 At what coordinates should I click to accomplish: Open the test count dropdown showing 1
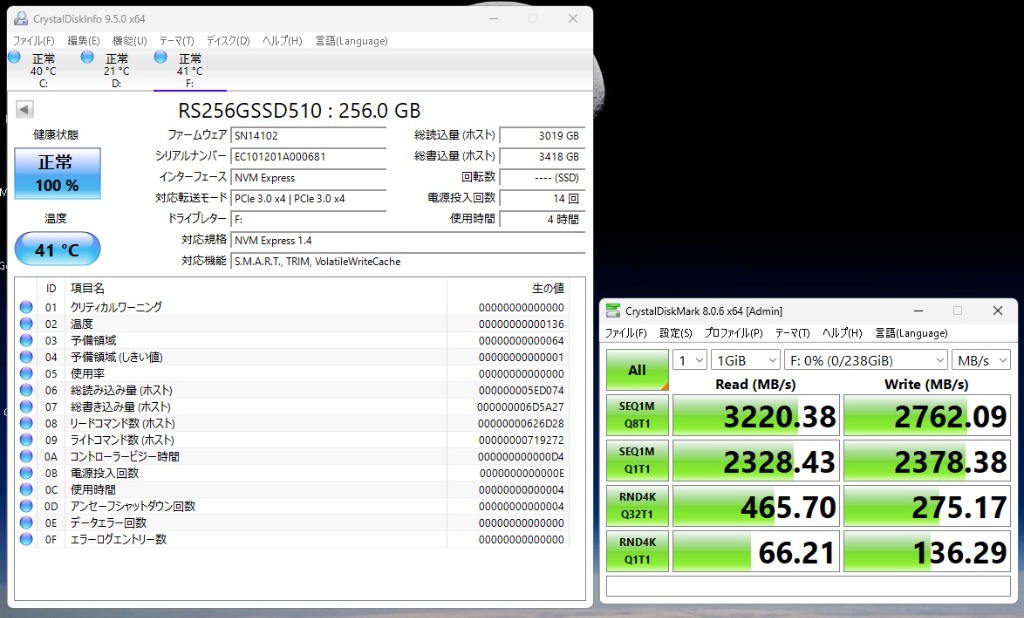coord(690,360)
